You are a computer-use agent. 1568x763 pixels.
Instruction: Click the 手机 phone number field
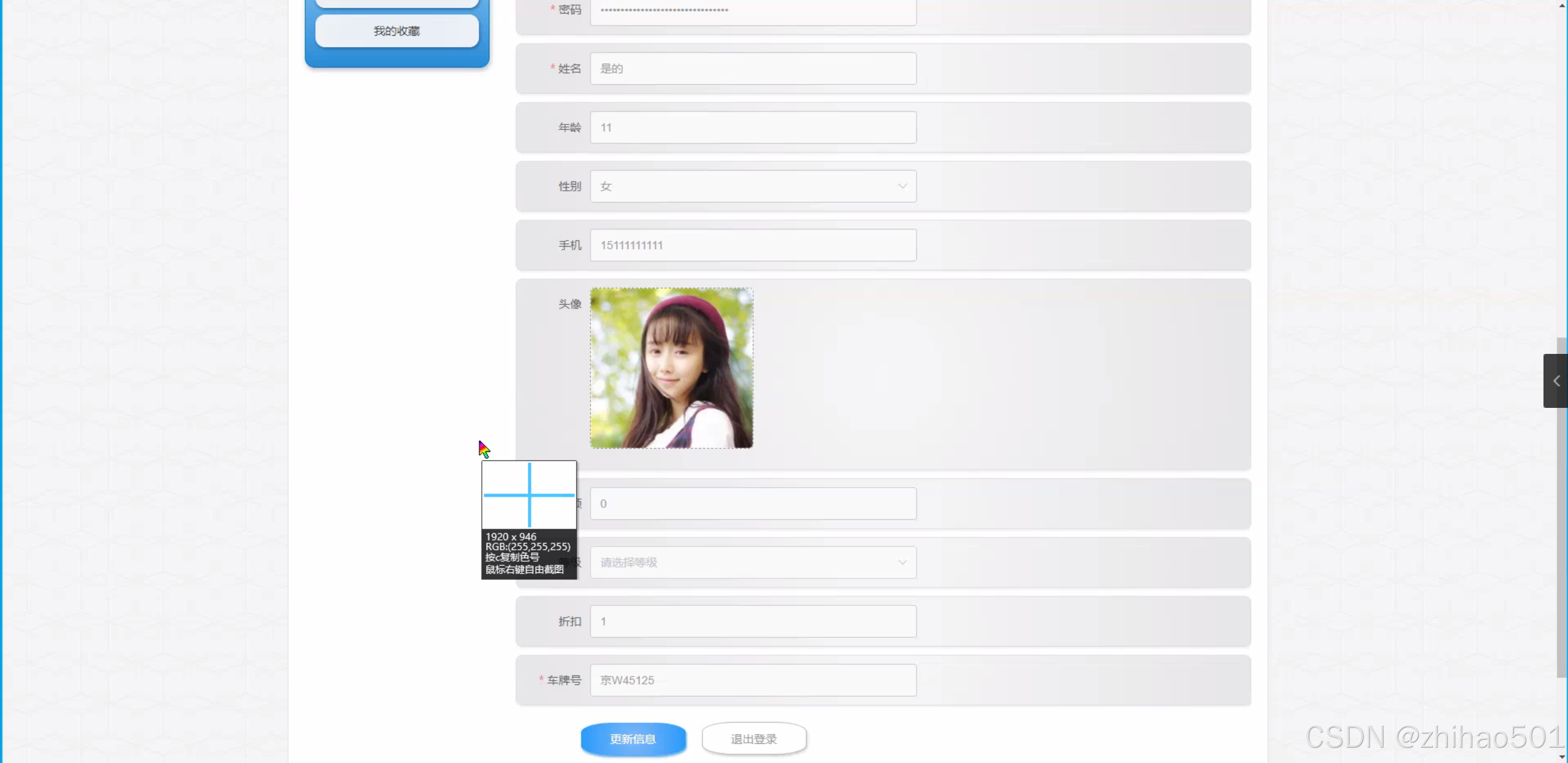pos(753,245)
